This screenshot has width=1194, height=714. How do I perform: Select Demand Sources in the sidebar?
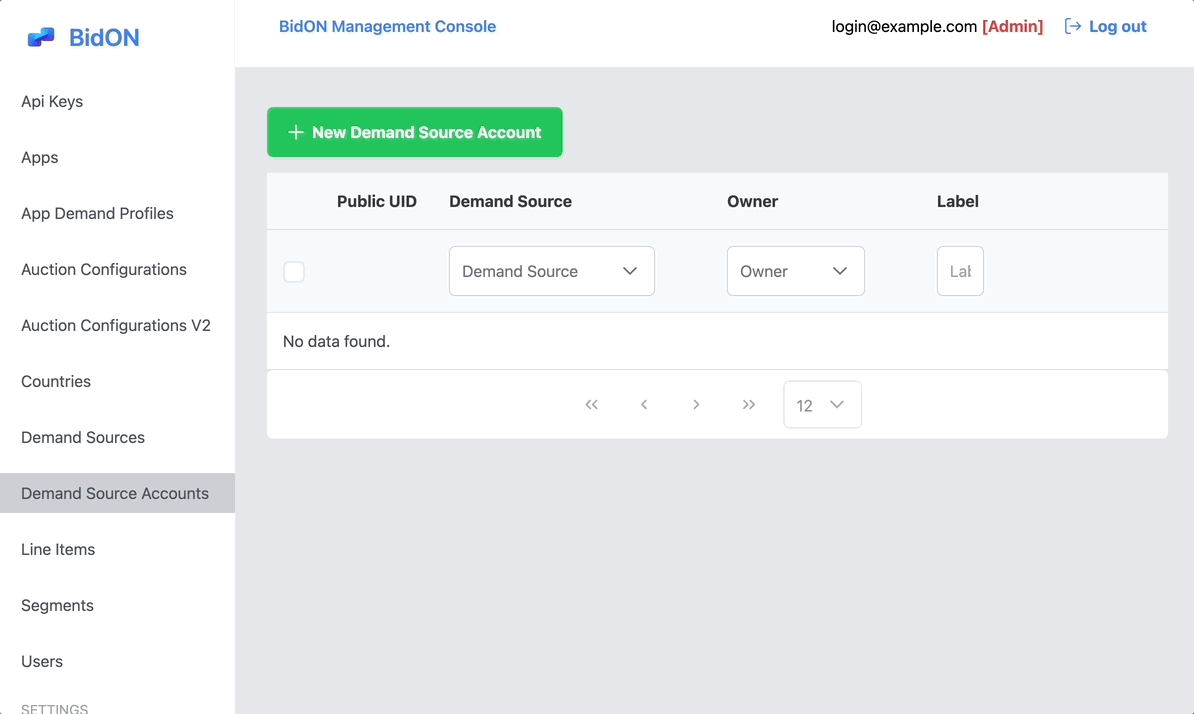[x=82, y=437]
